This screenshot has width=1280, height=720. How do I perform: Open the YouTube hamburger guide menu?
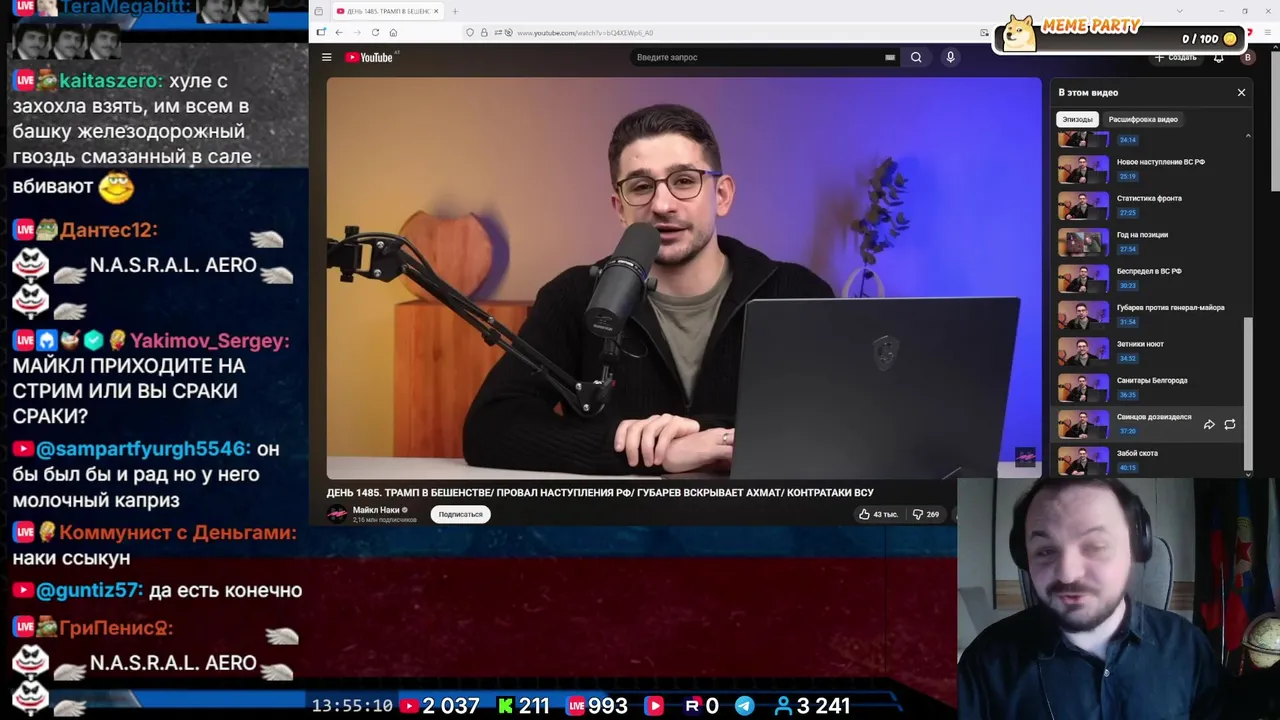coord(326,57)
